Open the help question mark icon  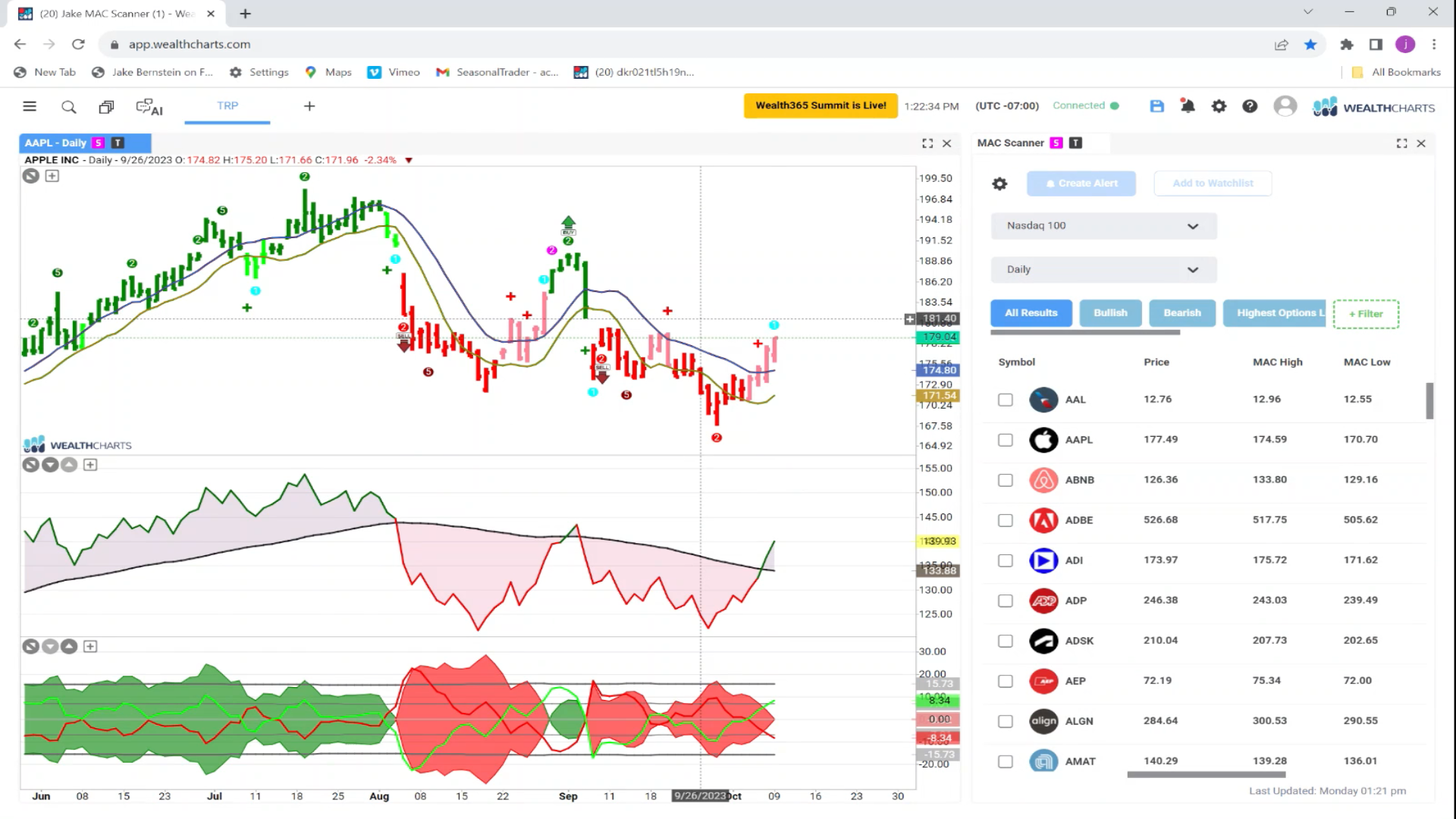1250,106
